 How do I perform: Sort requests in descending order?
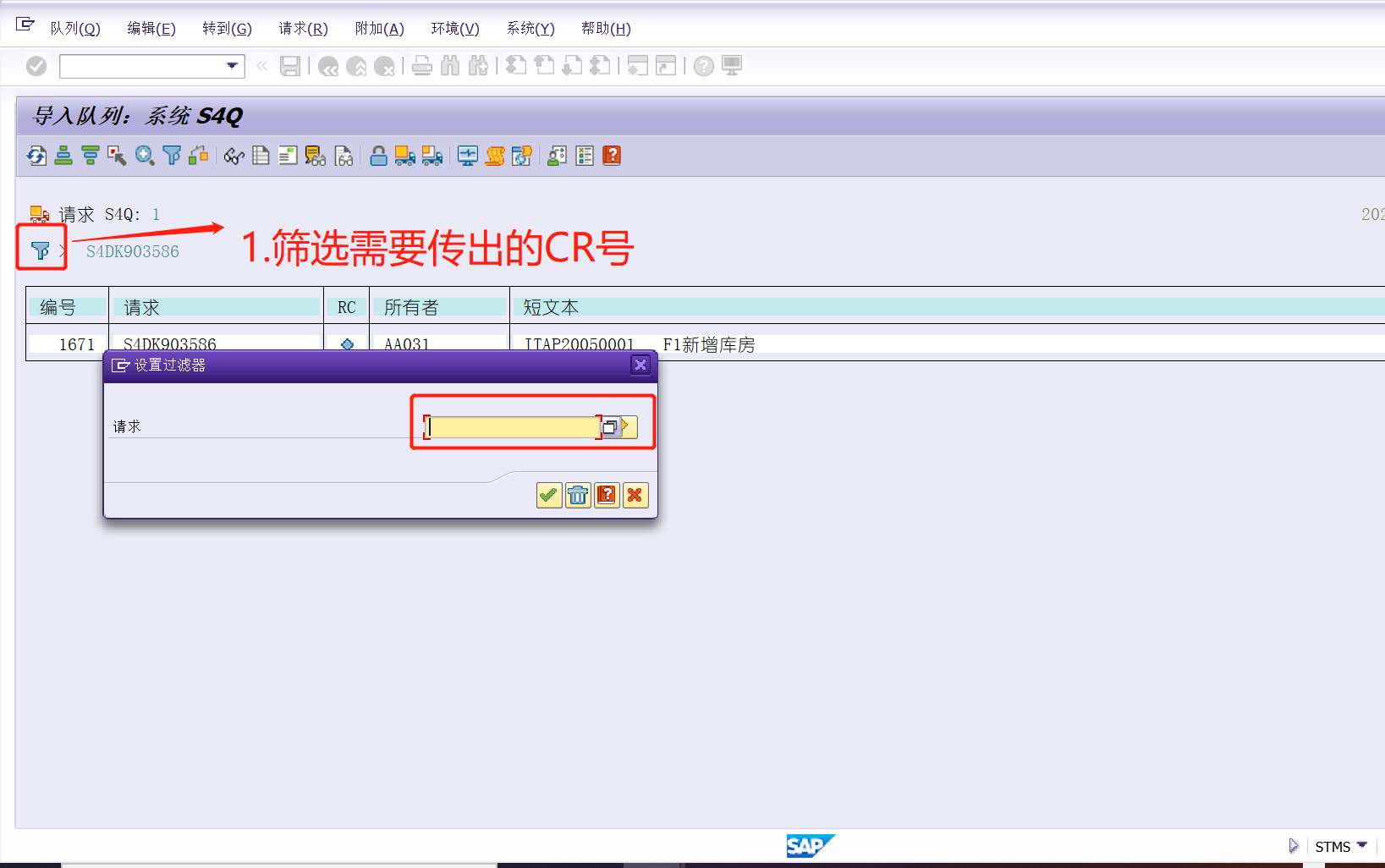91,156
